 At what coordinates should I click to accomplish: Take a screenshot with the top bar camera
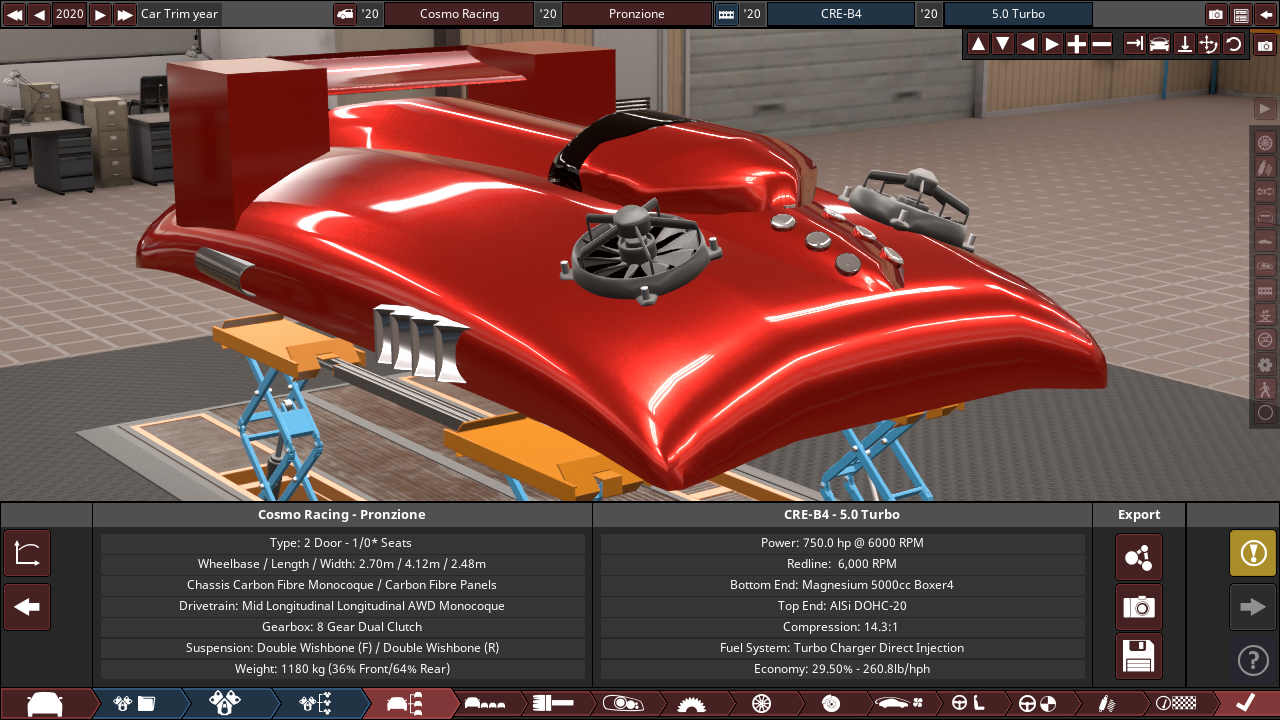(x=1216, y=14)
